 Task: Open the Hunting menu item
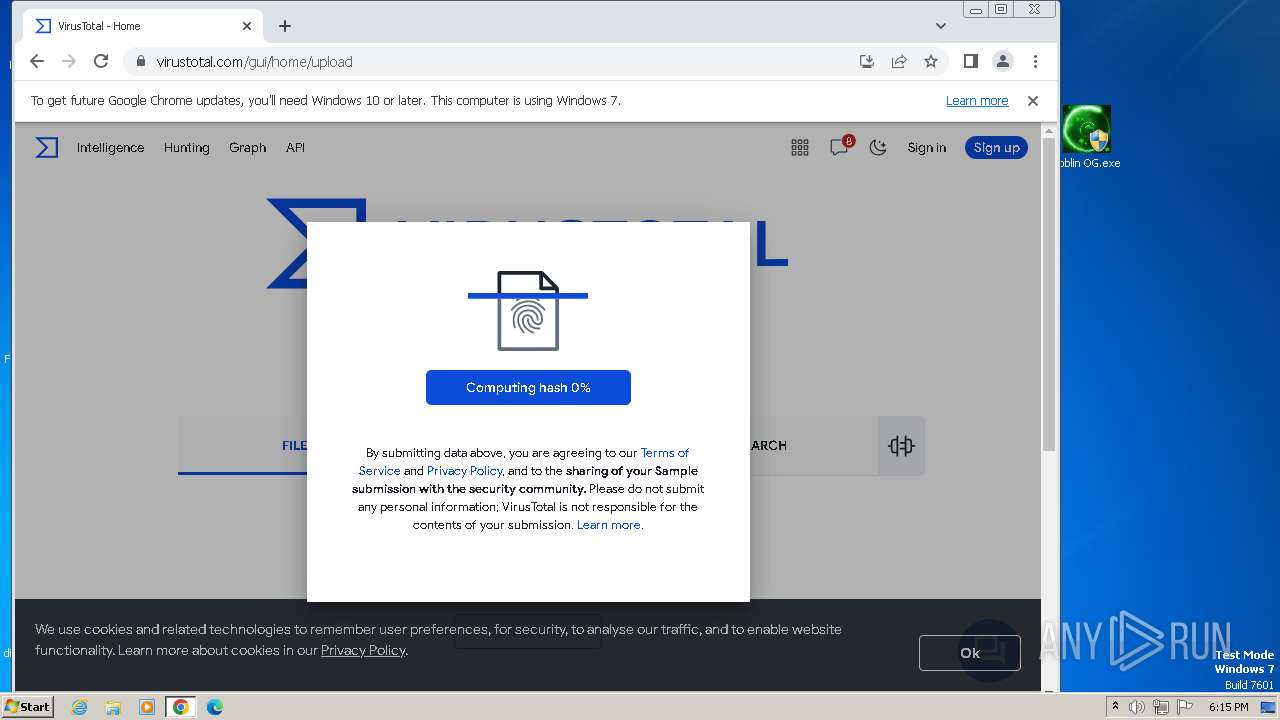pos(187,148)
